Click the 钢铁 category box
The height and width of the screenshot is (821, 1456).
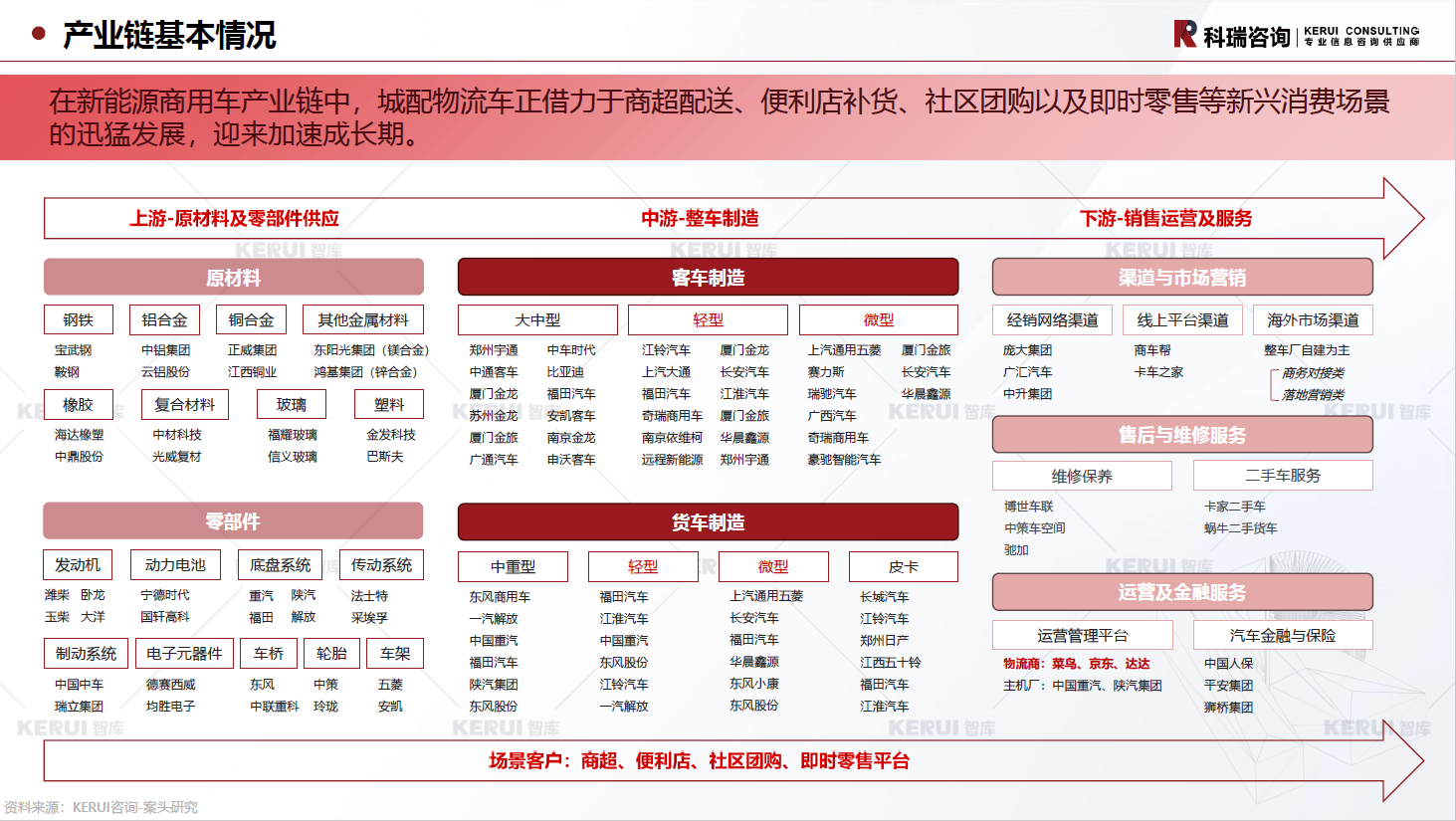(79, 319)
